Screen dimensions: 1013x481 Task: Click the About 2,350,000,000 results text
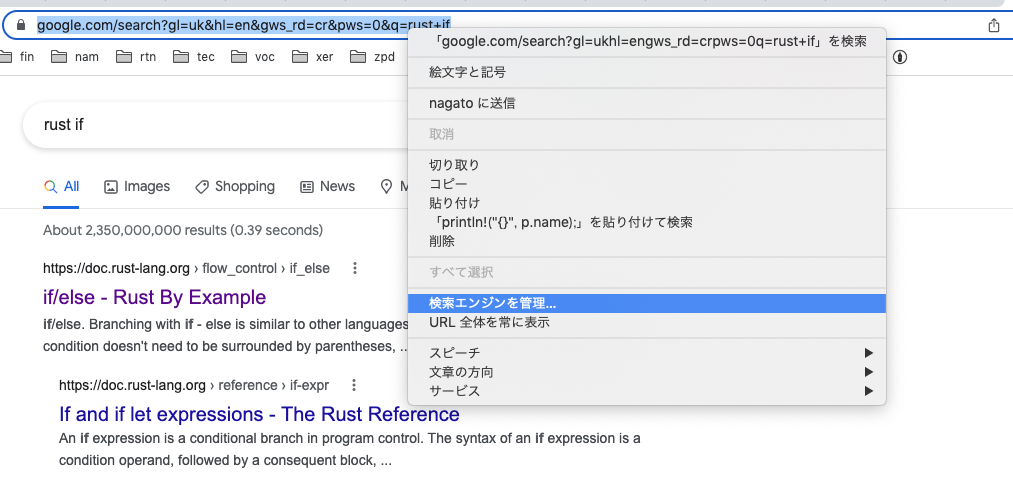tap(183, 230)
